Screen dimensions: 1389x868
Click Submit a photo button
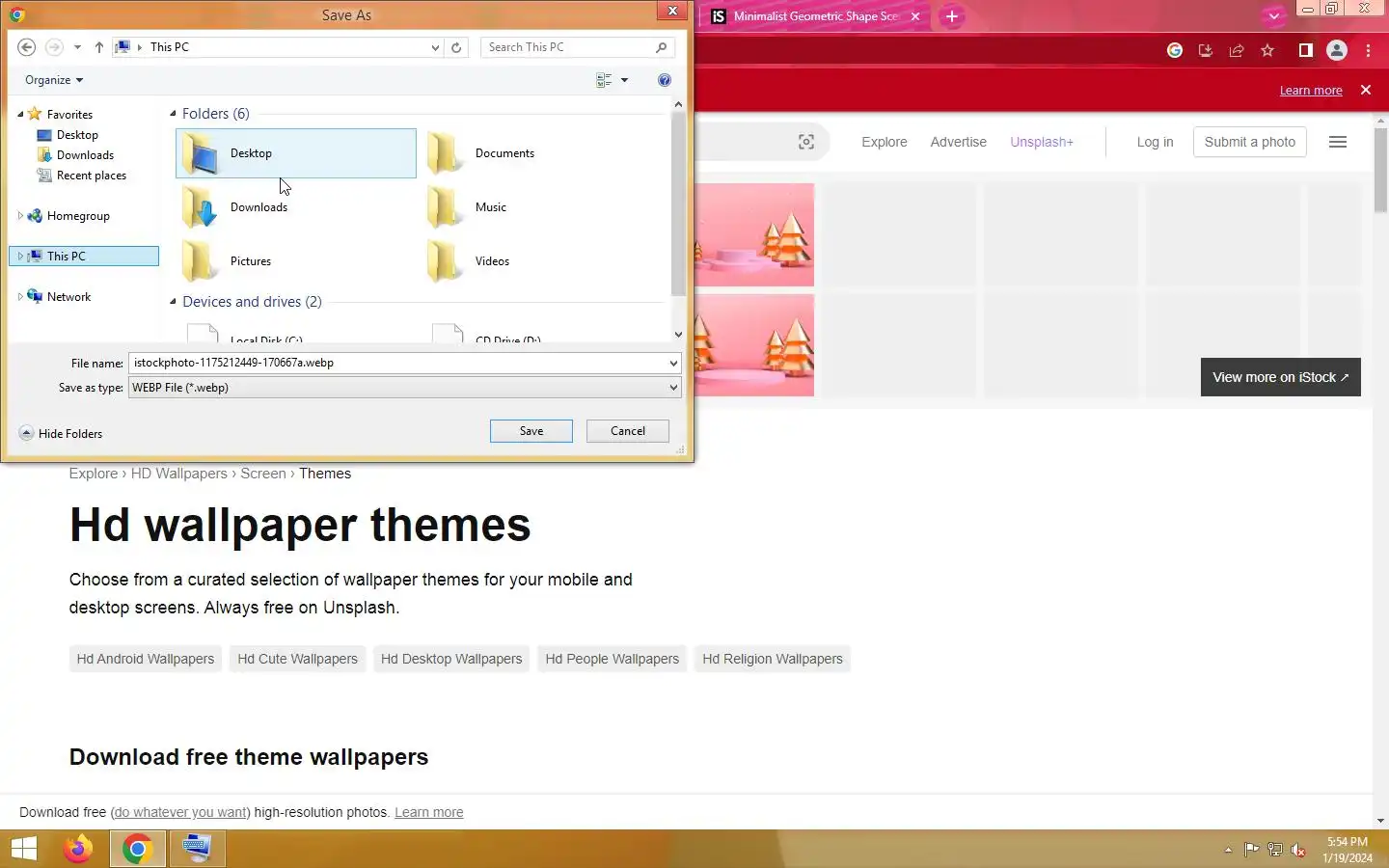click(x=1250, y=142)
